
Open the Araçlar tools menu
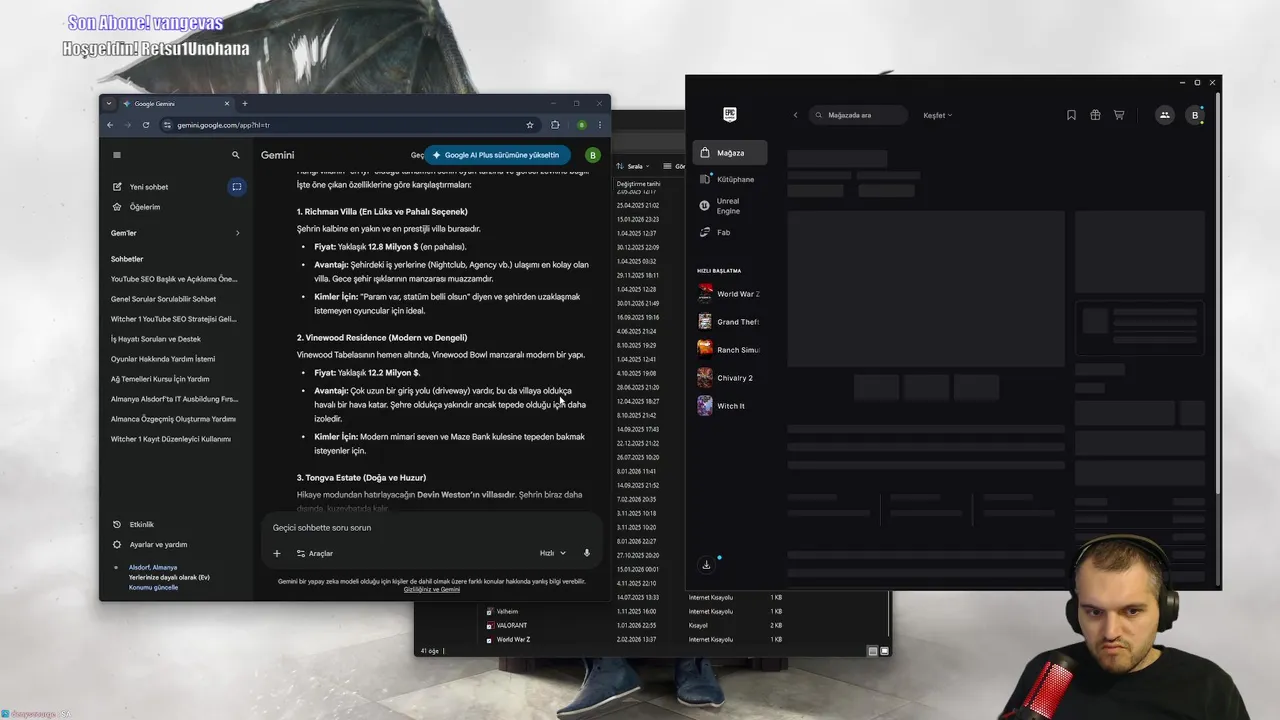point(314,553)
